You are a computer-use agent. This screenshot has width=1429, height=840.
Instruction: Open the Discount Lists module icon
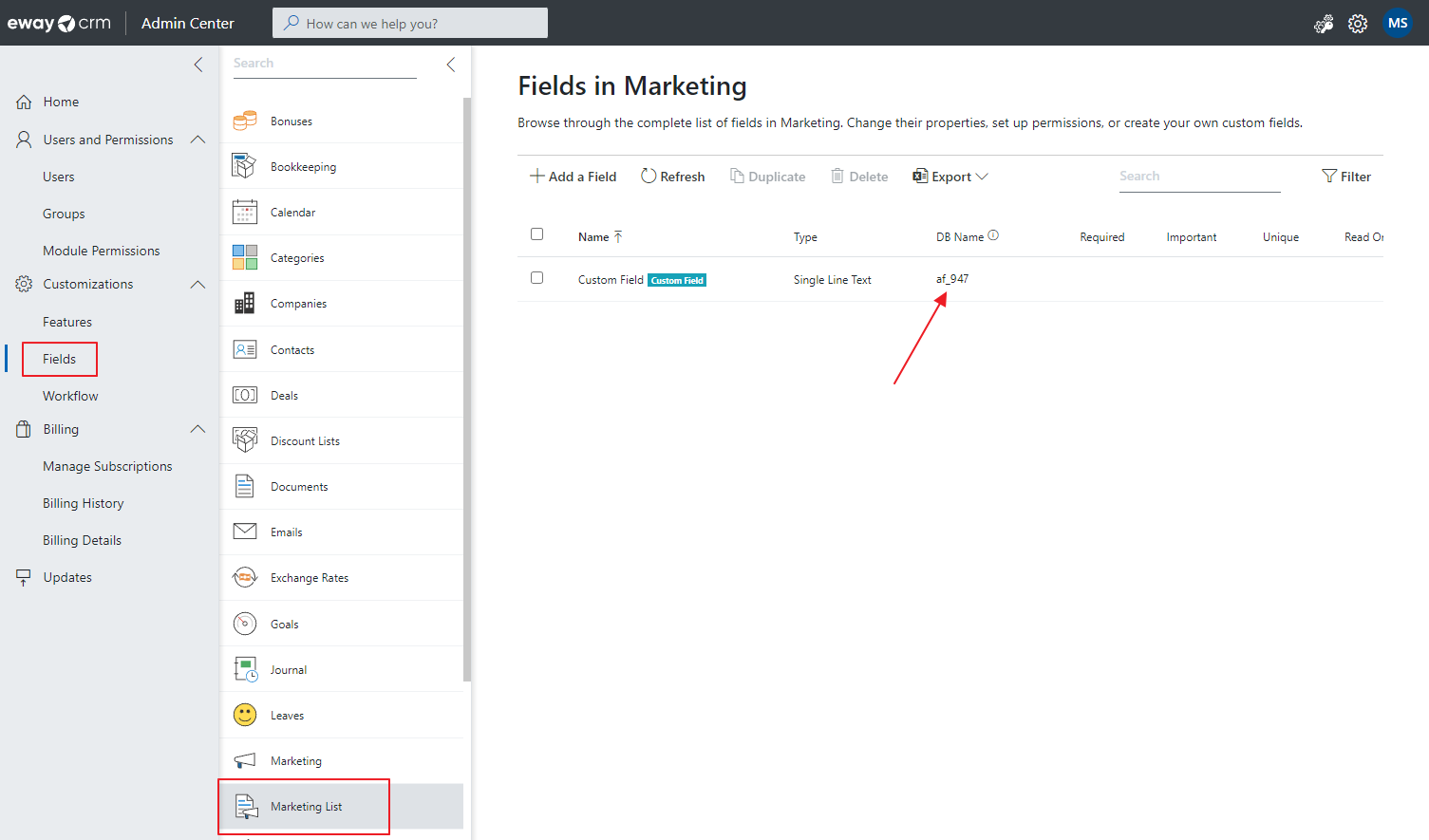coord(245,440)
